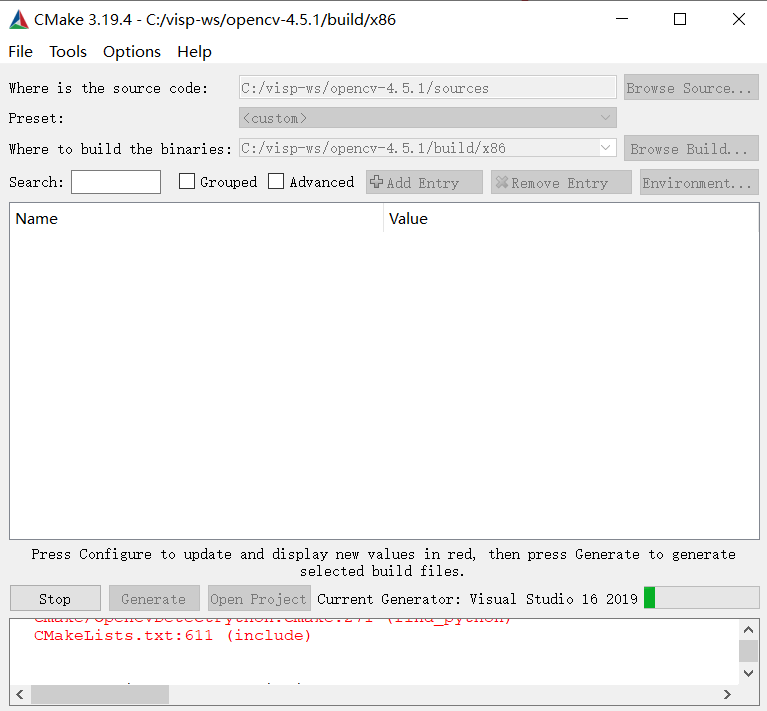The image size is (767, 711).
Task: Click the Name column header
Action: coord(196,219)
